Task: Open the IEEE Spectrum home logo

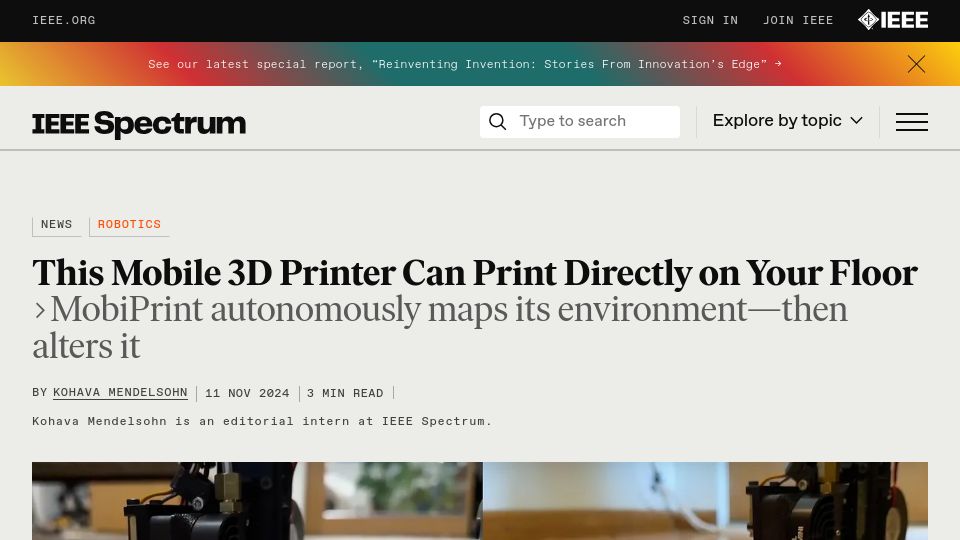Action: 139,124
